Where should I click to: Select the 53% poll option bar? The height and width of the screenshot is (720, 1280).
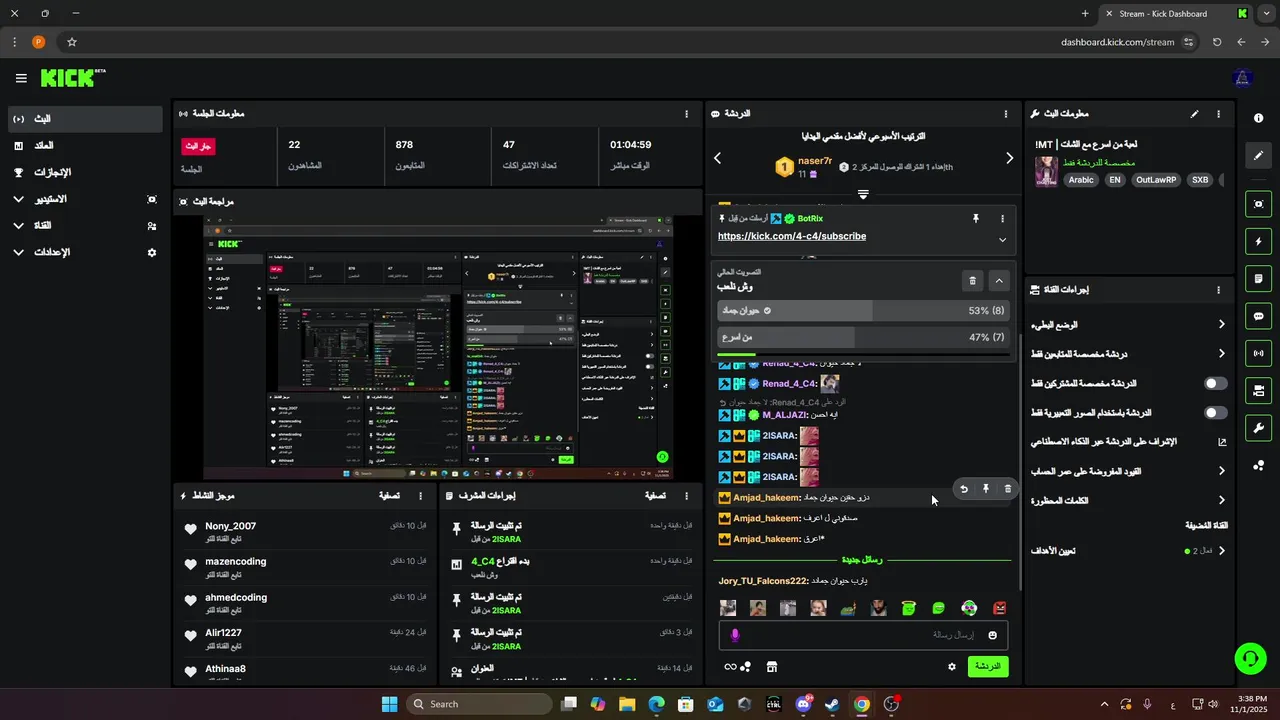[x=863, y=311]
